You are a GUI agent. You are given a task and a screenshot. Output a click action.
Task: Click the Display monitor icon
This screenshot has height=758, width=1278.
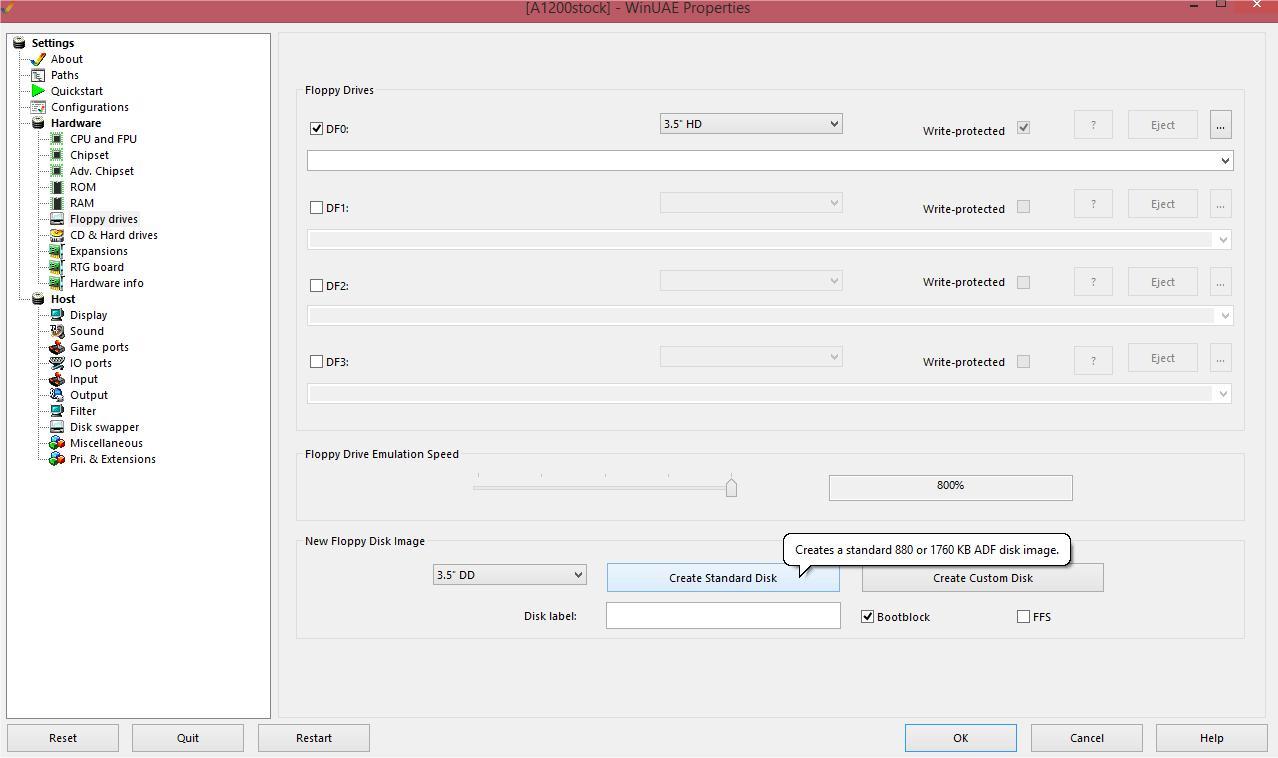(x=57, y=315)
